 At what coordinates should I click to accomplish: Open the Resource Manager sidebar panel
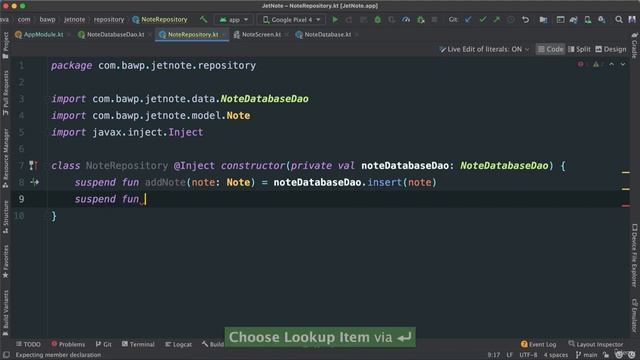(x=5, y=158)
